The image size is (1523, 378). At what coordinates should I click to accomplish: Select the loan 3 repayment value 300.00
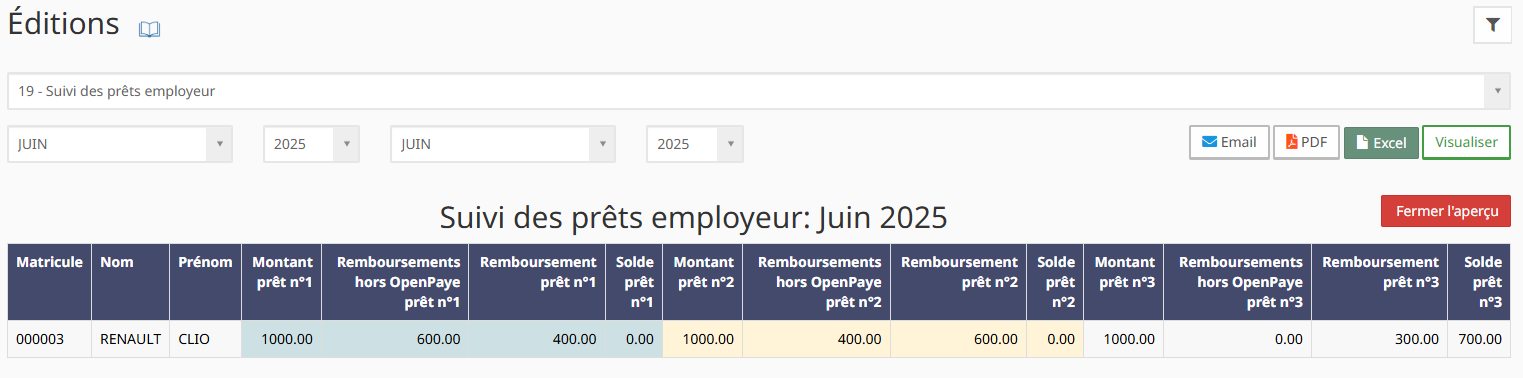(1379, 339)
